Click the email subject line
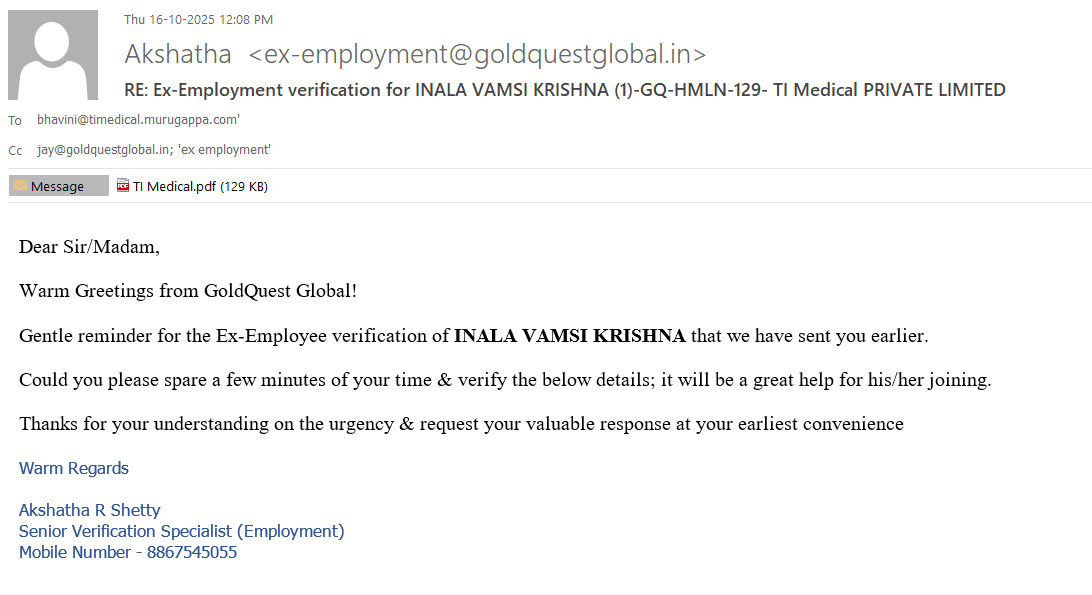 coord(565,90)
